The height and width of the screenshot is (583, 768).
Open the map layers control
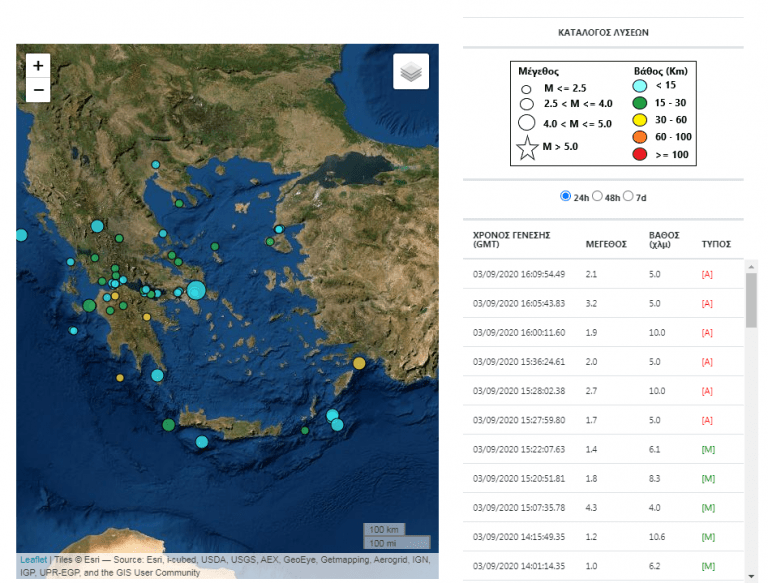[411, 72]
